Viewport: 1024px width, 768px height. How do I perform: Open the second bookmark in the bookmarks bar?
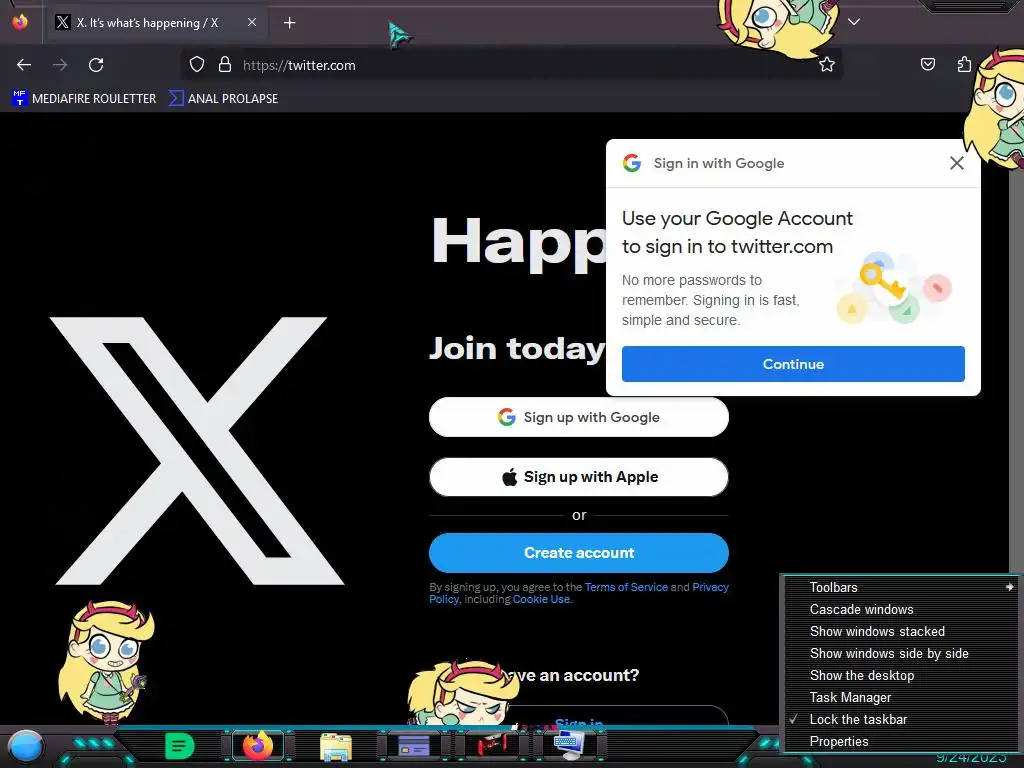click(x=223, y=99)
